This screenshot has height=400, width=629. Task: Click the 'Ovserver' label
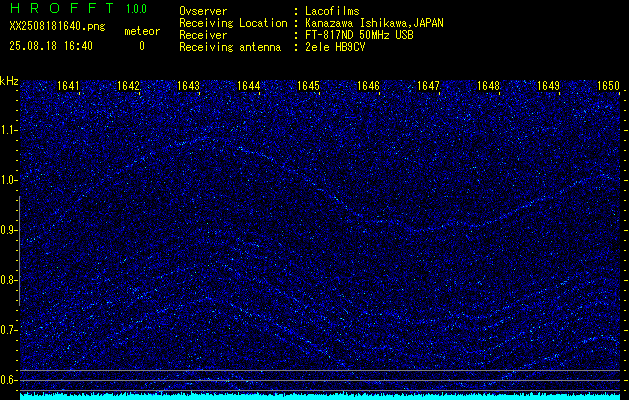coord(203,11)
